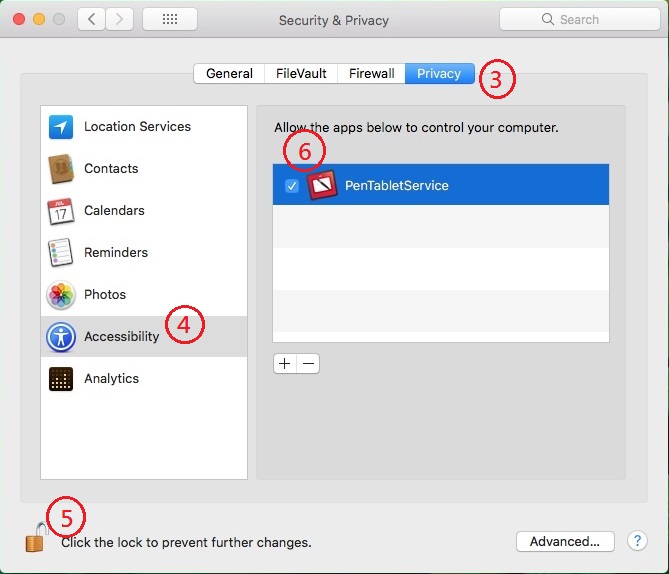Go back with the left arrow button
The image size is (669, 574).
point(91,19)
